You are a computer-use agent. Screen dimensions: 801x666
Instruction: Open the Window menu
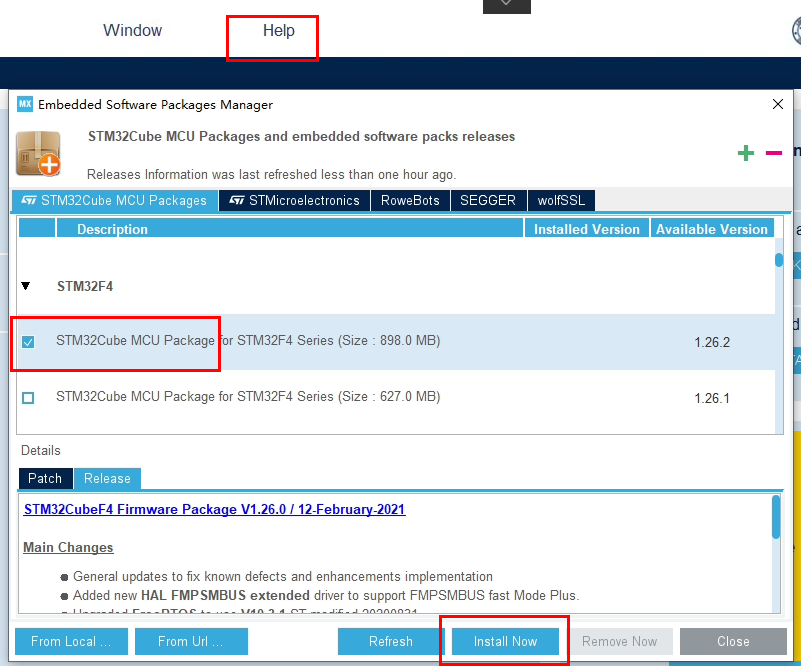[x=132, y=31]
